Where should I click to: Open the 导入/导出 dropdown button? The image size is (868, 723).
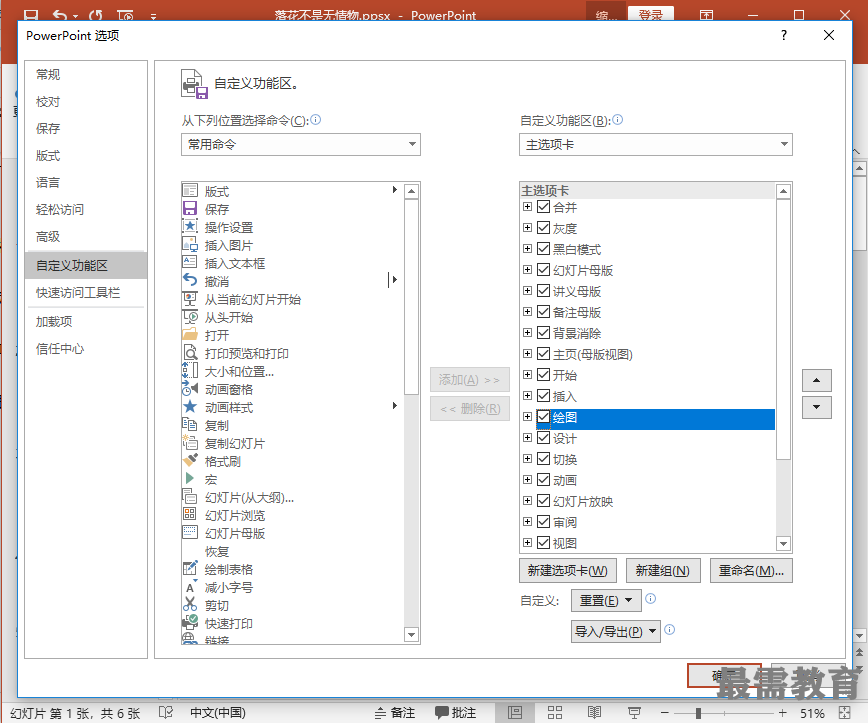[616, 631]
